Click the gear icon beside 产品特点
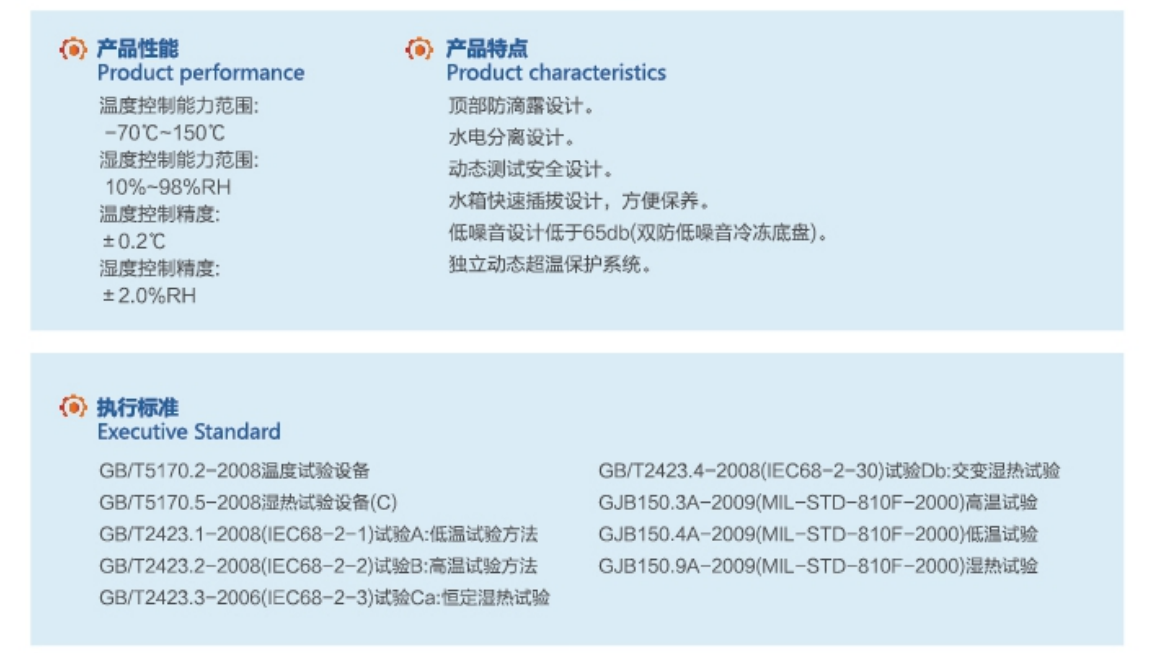The width and height of the screenshot is (1160, 653). coord(419,50)
